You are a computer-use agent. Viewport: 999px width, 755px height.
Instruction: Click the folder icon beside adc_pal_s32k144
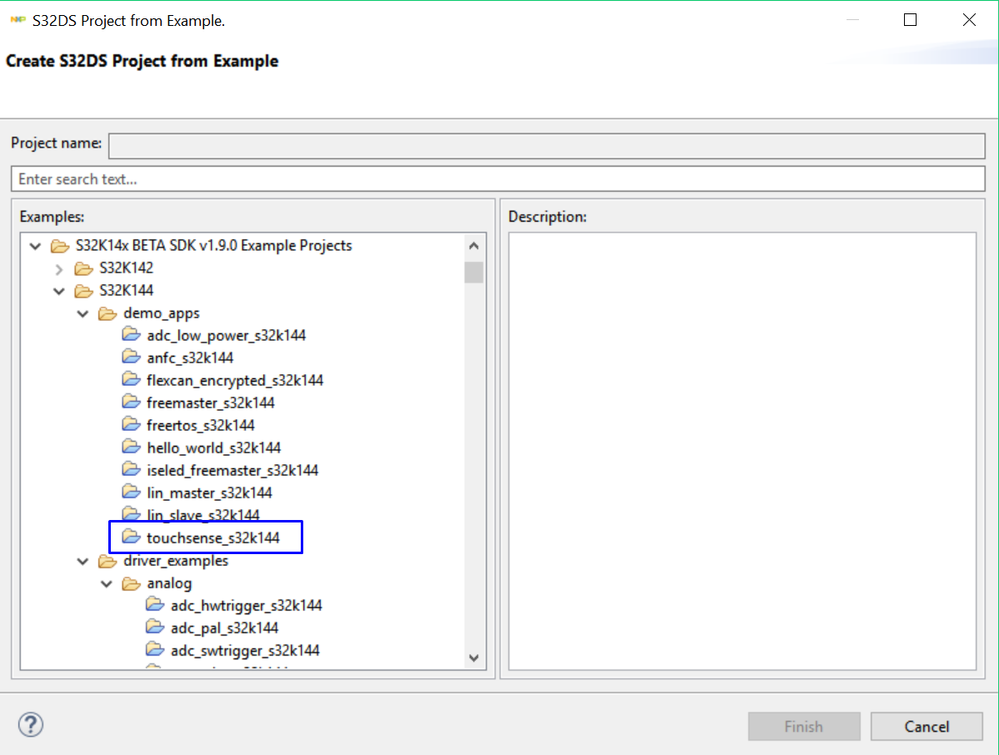click(155, 627)
